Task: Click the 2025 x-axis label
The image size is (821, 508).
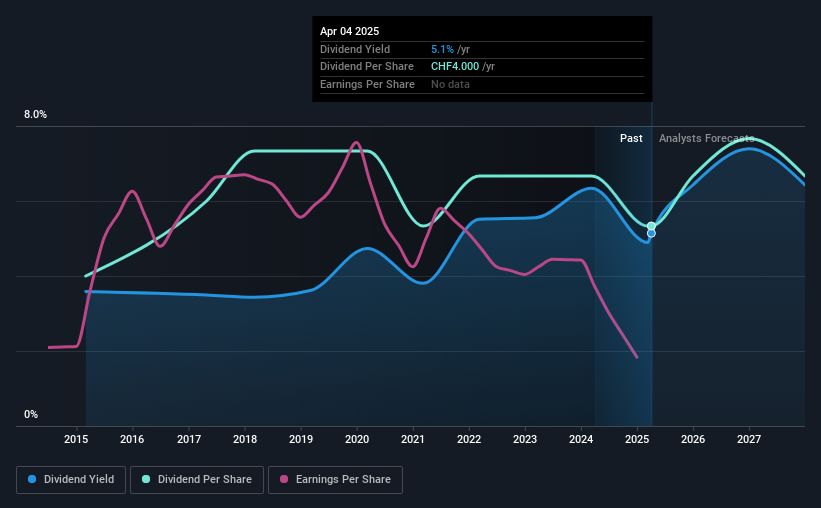Action: click(637, 439)
